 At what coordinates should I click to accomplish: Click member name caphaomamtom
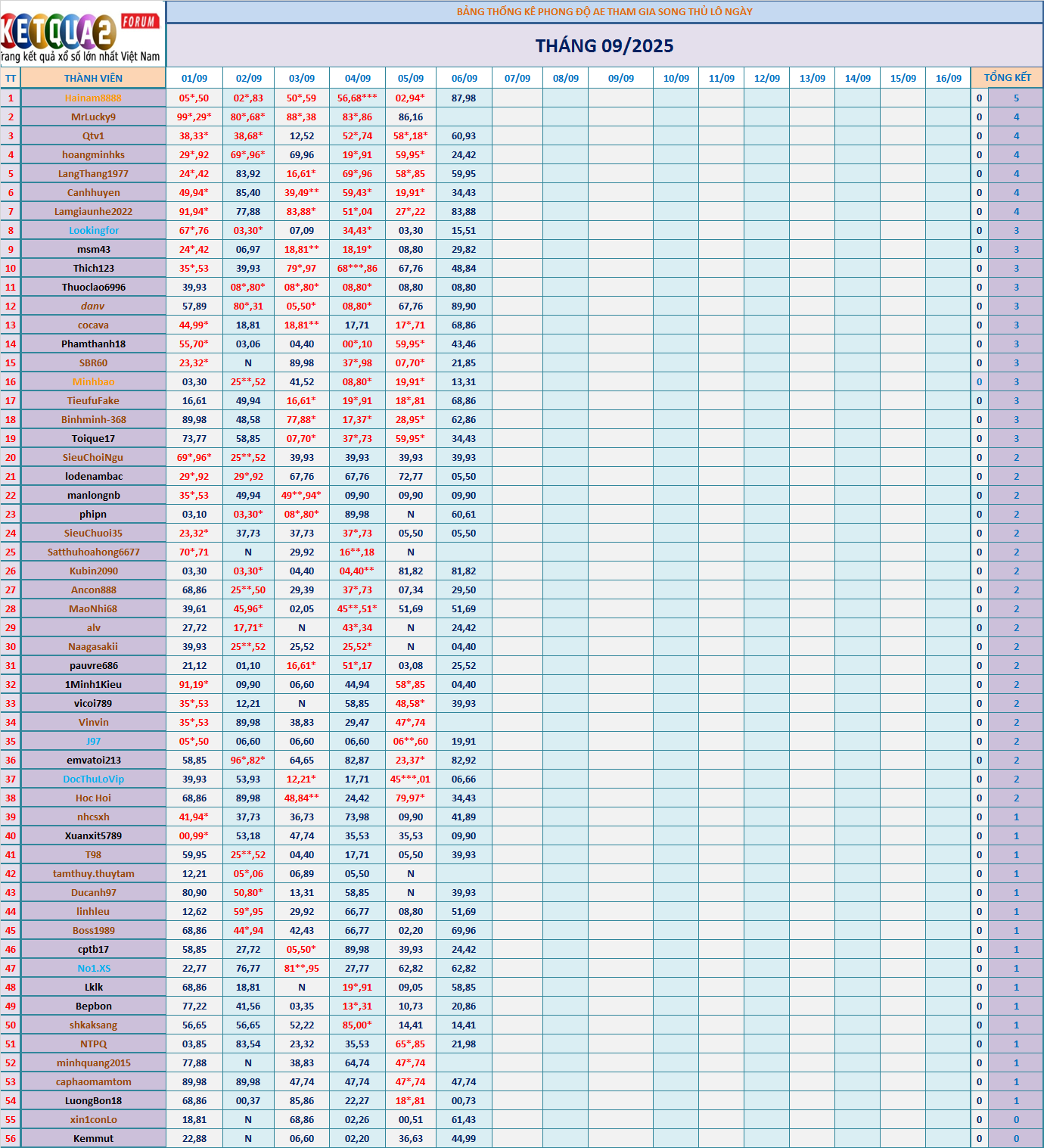pos(94,1081)
